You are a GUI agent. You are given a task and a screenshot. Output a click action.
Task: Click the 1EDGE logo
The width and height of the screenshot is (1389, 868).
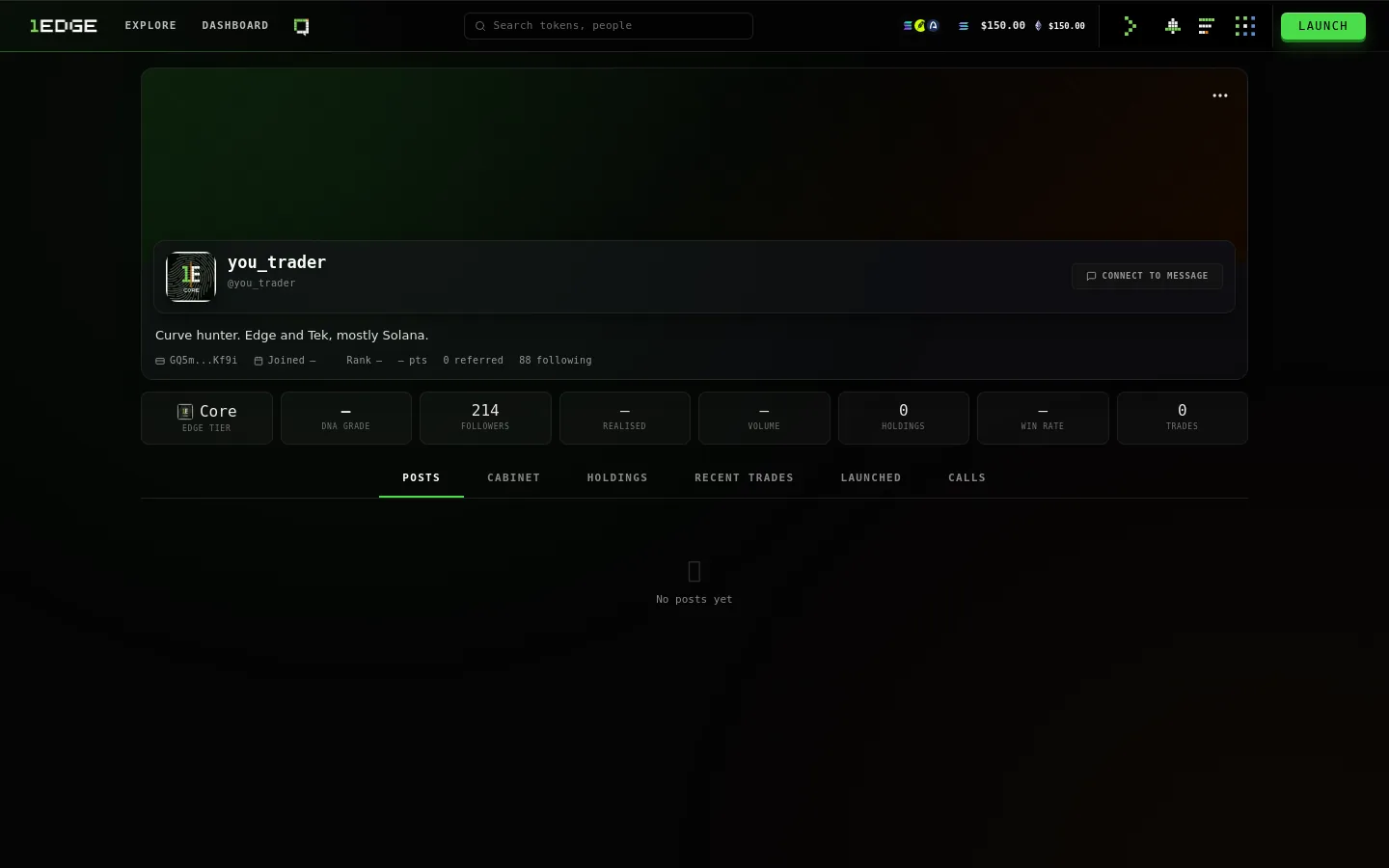pos(63,26)
